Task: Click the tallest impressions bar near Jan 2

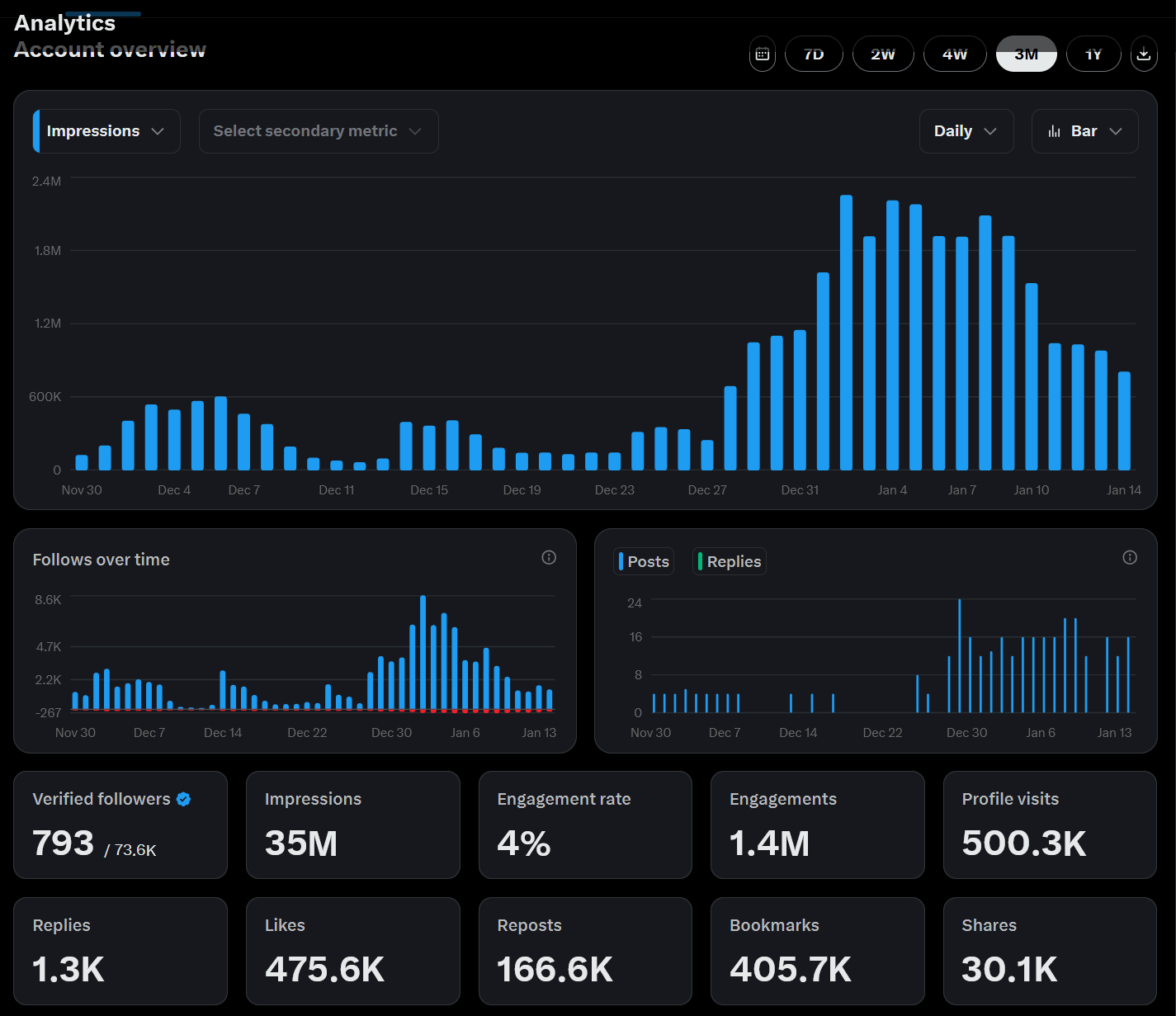Action: coord(846,332)
